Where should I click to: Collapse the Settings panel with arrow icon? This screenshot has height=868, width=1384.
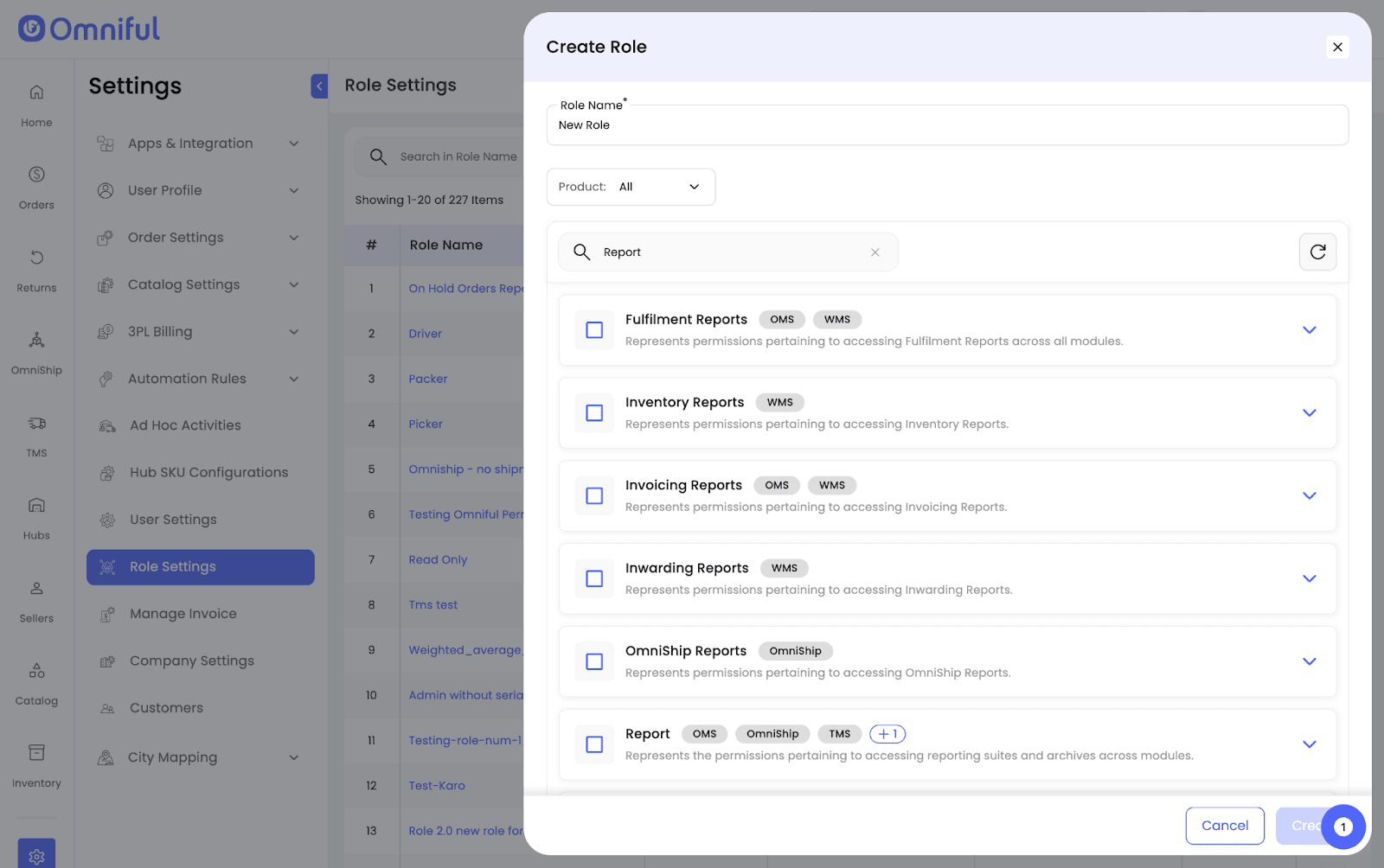point(319,86)
